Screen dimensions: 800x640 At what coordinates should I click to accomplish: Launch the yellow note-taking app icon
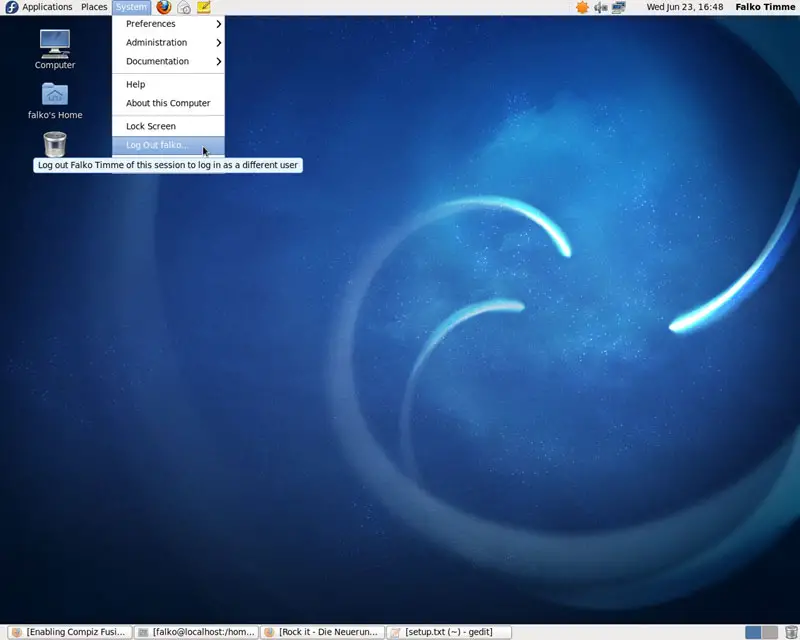204,7
